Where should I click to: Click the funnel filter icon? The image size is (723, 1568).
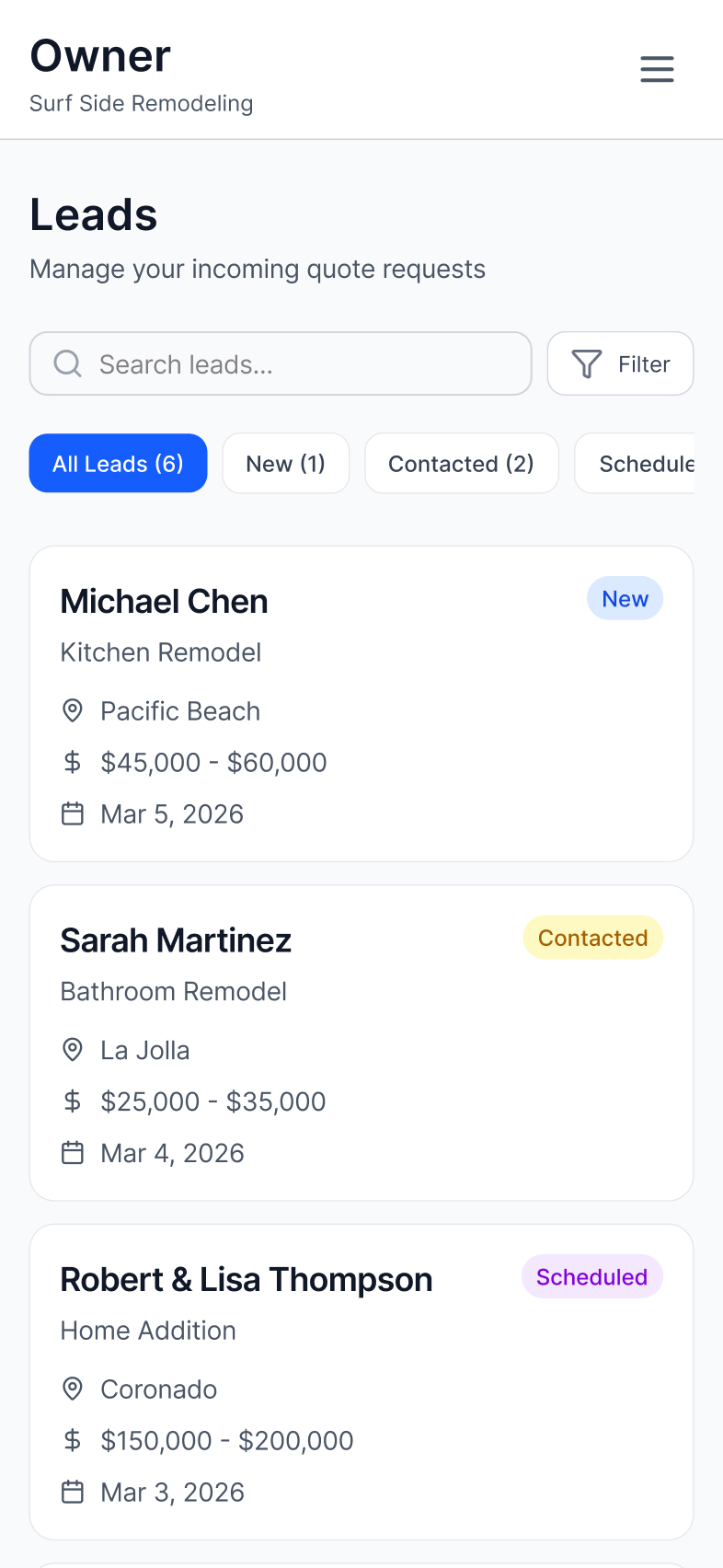[587, 364]
